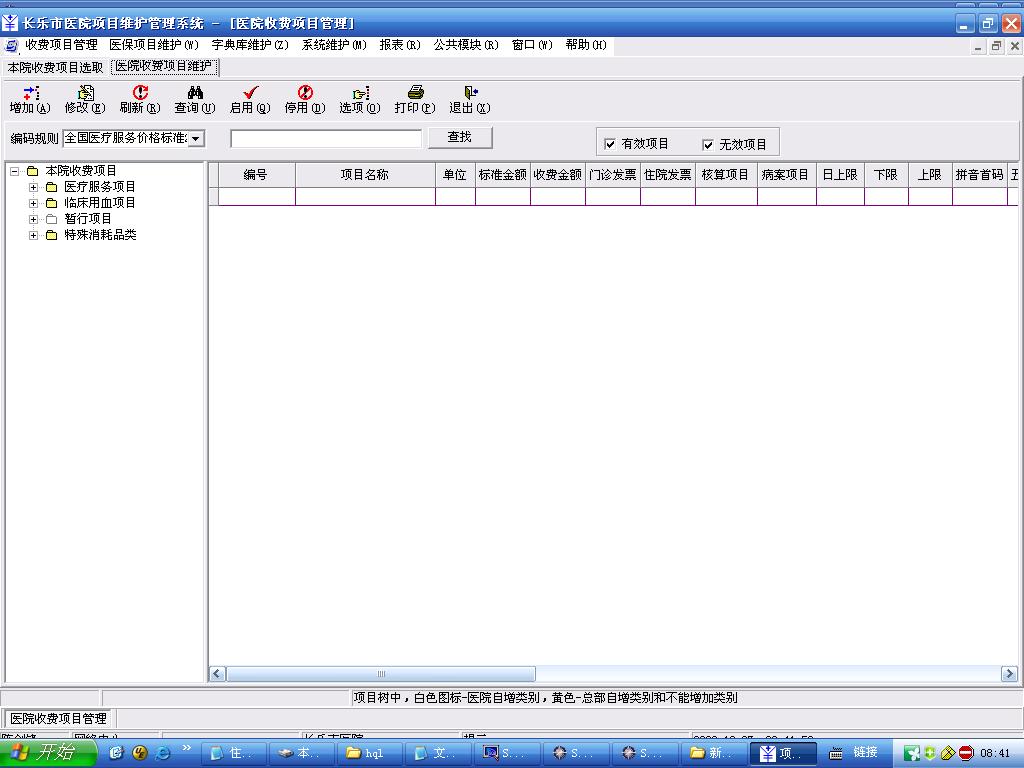Click the 开始 Start button
1024x768 pixels.
pos(47,752)
